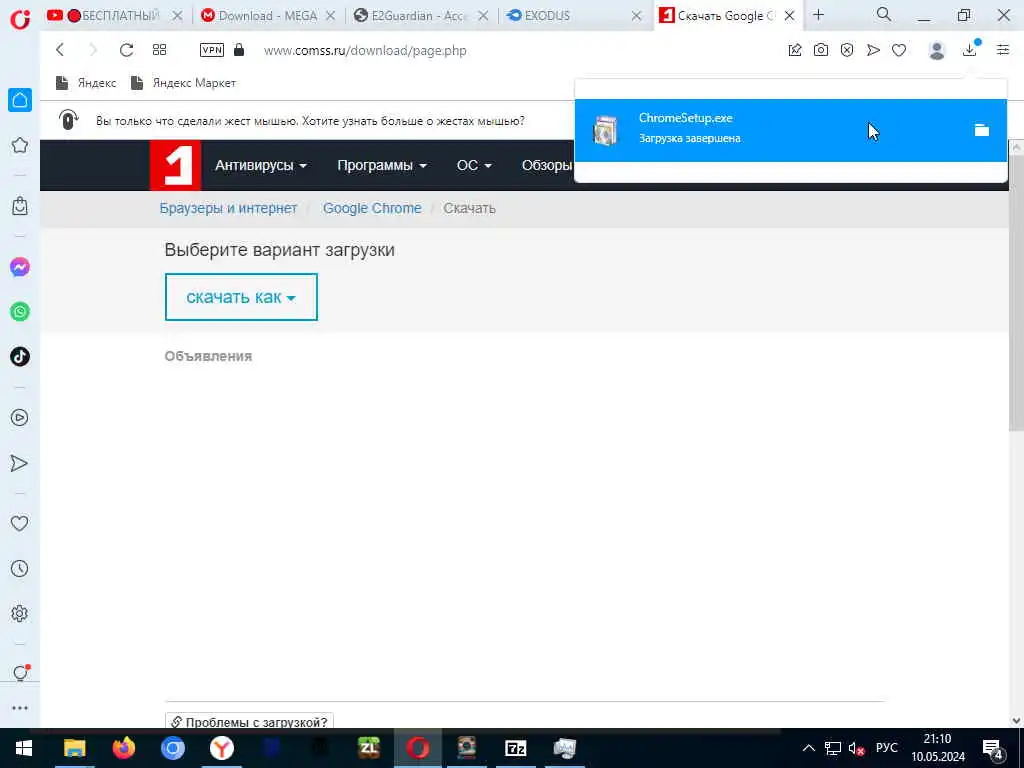Open sidebar heart pinboards icon

click(20, 523)
